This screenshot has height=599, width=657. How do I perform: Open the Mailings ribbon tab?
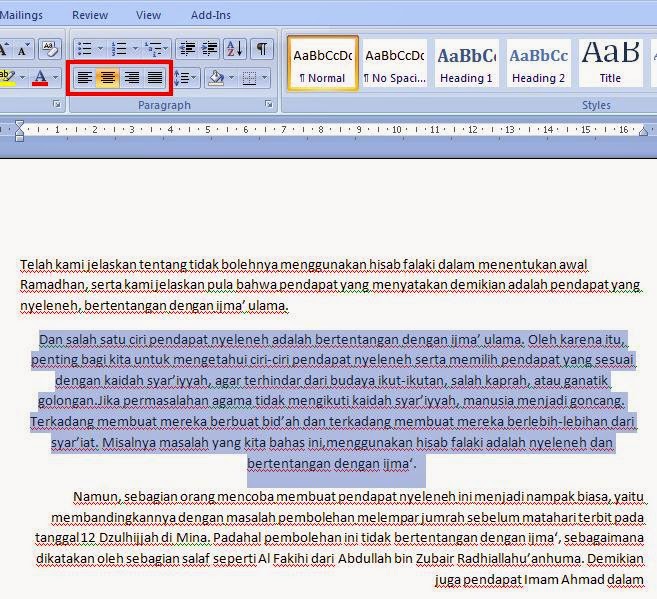[21, 15]
